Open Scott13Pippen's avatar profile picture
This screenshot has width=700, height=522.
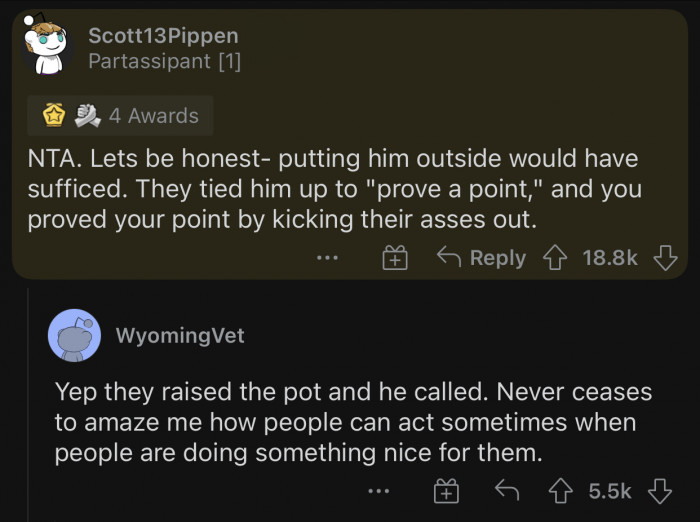pyautogui.click(x=44, y=47)
